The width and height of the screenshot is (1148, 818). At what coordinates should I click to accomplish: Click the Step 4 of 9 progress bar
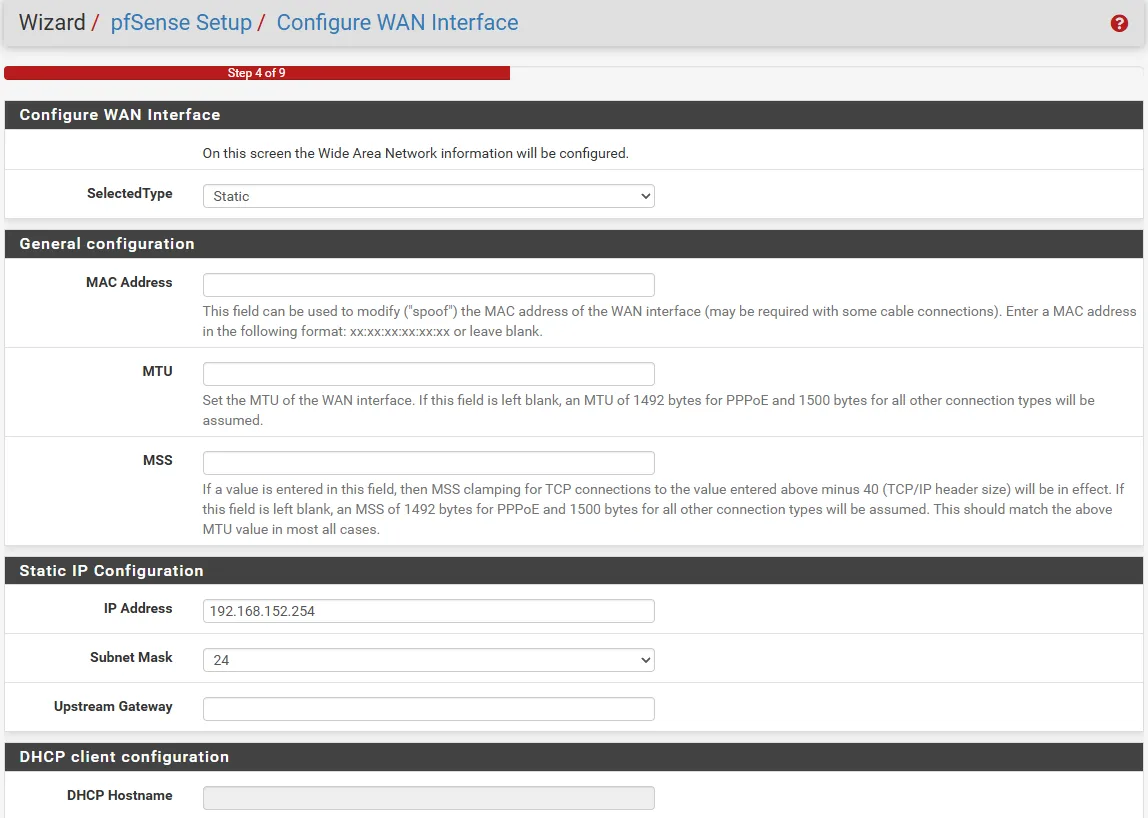tap(257, 73)
